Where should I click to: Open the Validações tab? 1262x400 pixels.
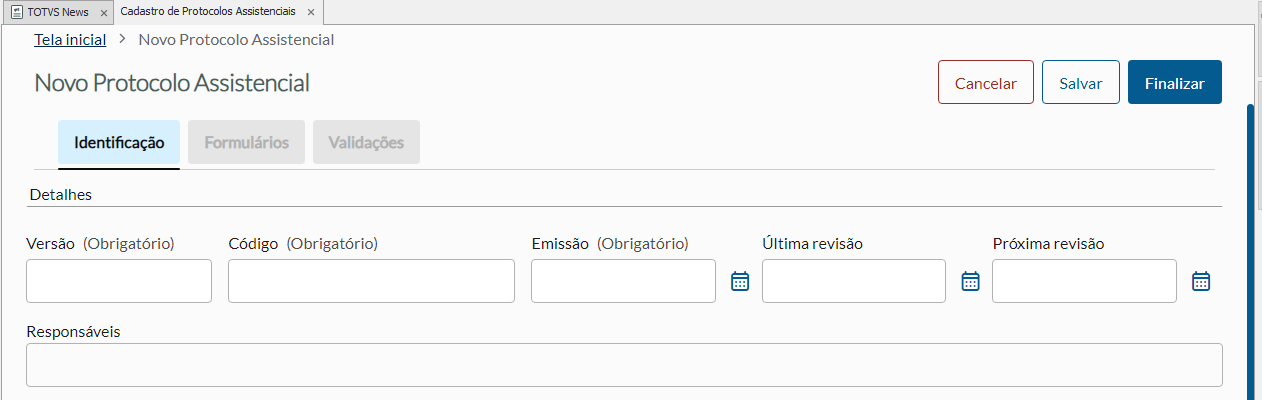click(x=366, y=142)
